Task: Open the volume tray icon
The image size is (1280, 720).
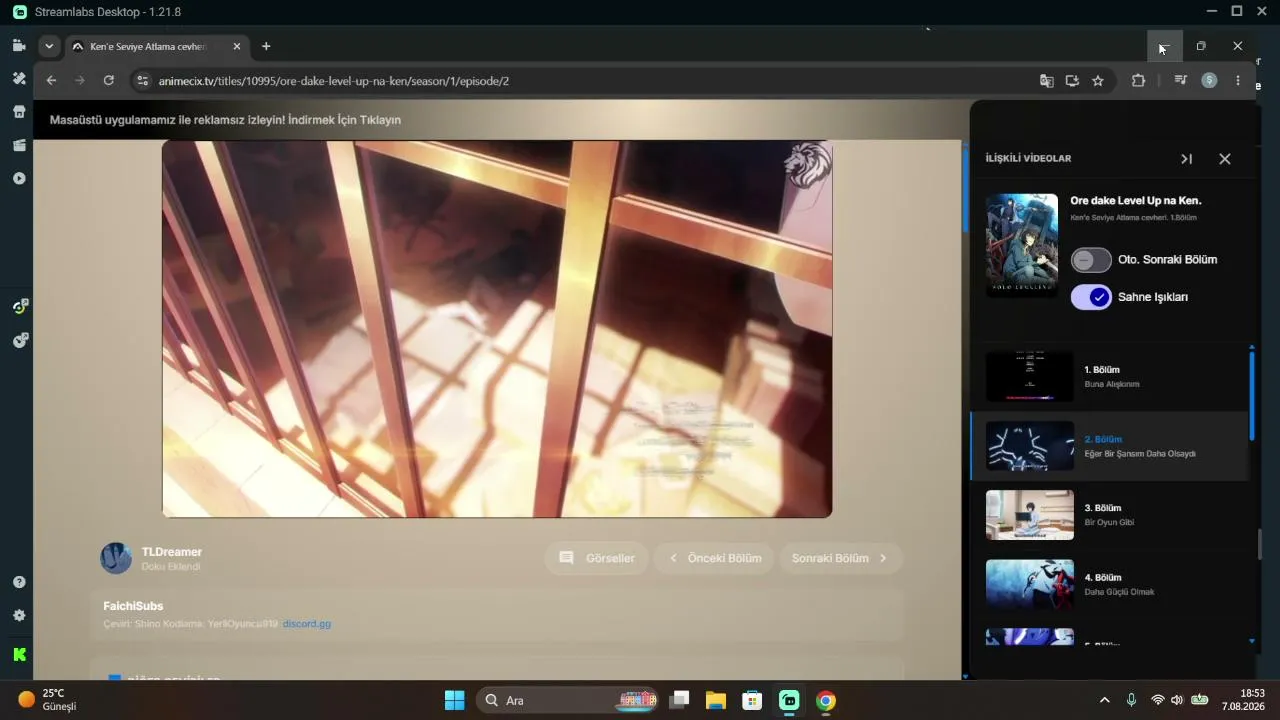Action: pos(1177,700)
